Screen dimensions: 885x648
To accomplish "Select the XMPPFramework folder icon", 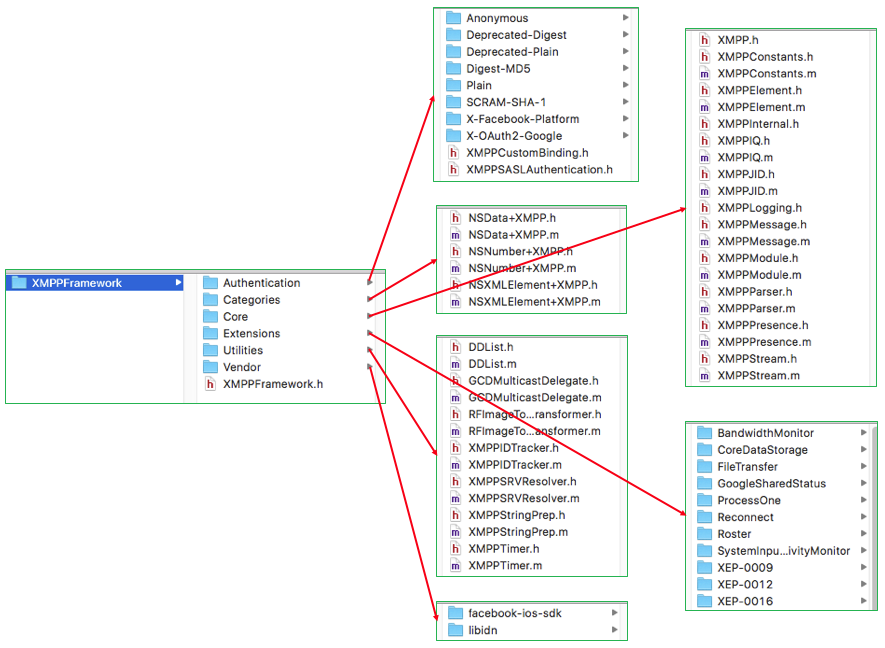I will point(19,282).
